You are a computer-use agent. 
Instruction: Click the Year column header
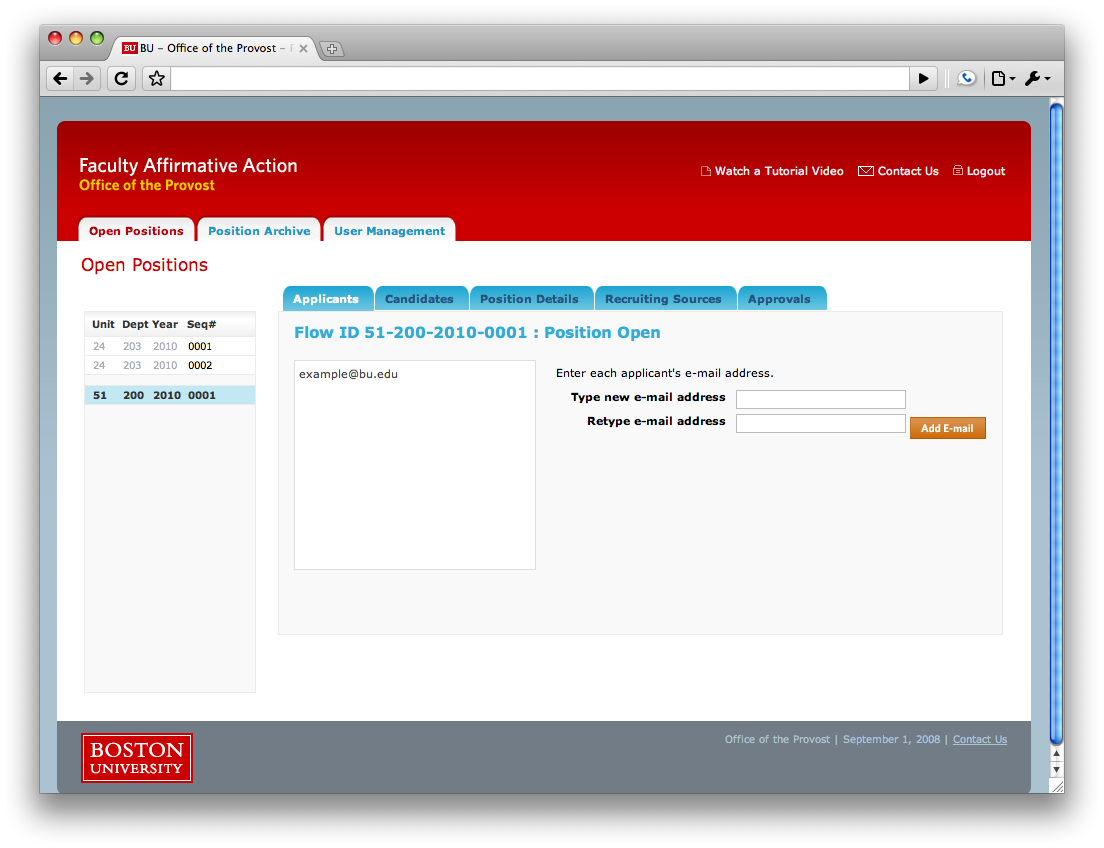tap(165, 324)
